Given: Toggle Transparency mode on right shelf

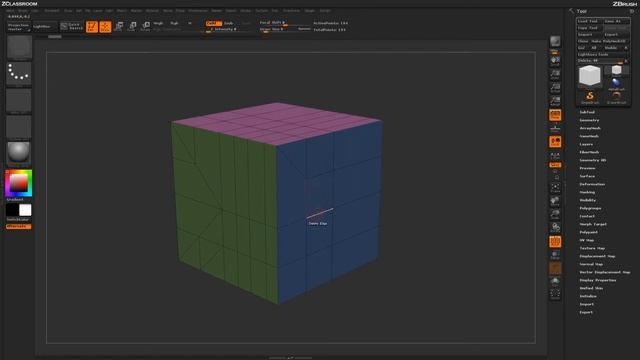Looking at the screenshot, I should 555,255.
